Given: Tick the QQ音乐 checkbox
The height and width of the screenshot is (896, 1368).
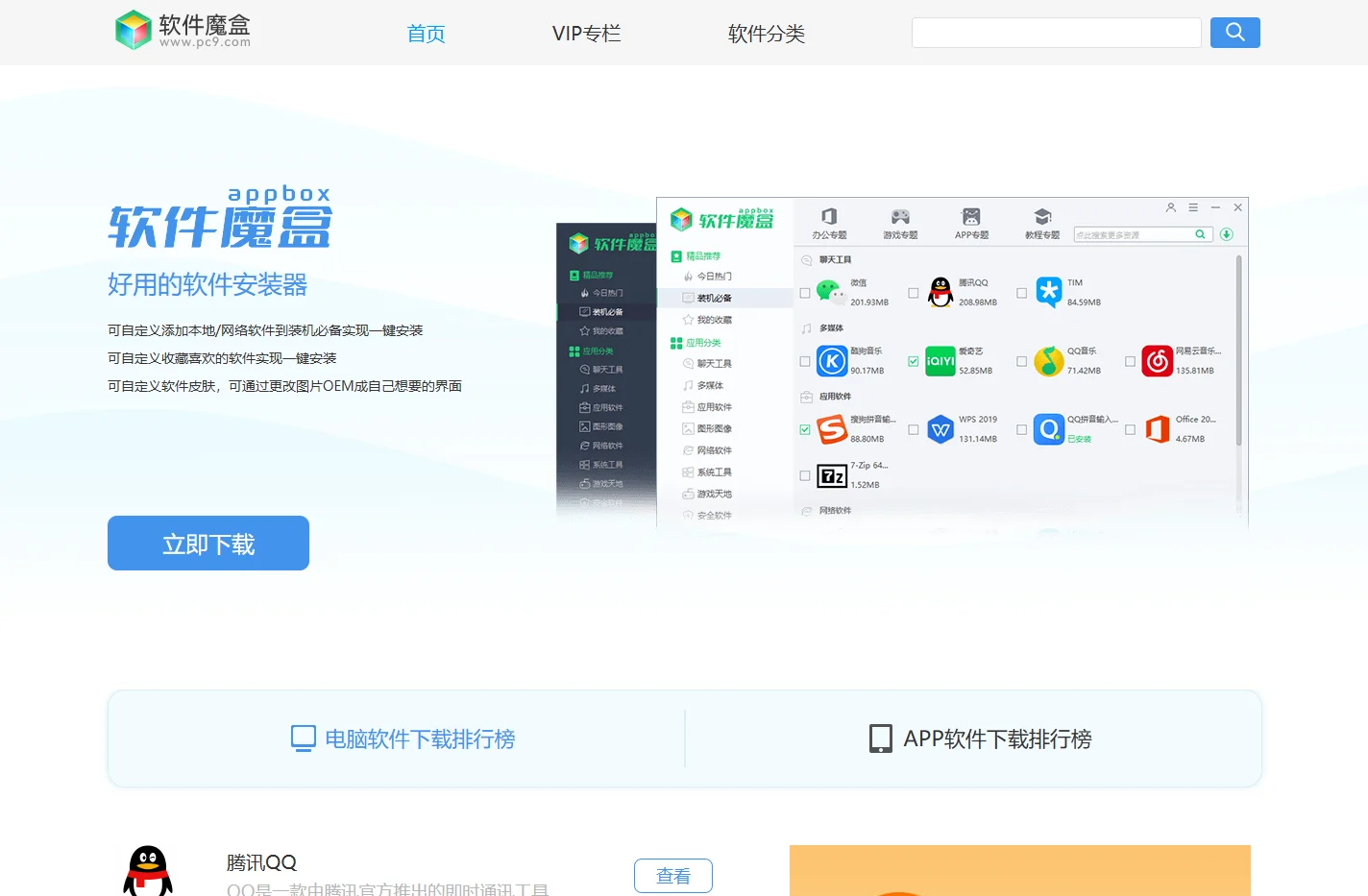Looking at the screenshot, I should pyautogui.click(x=1021, y=362).
